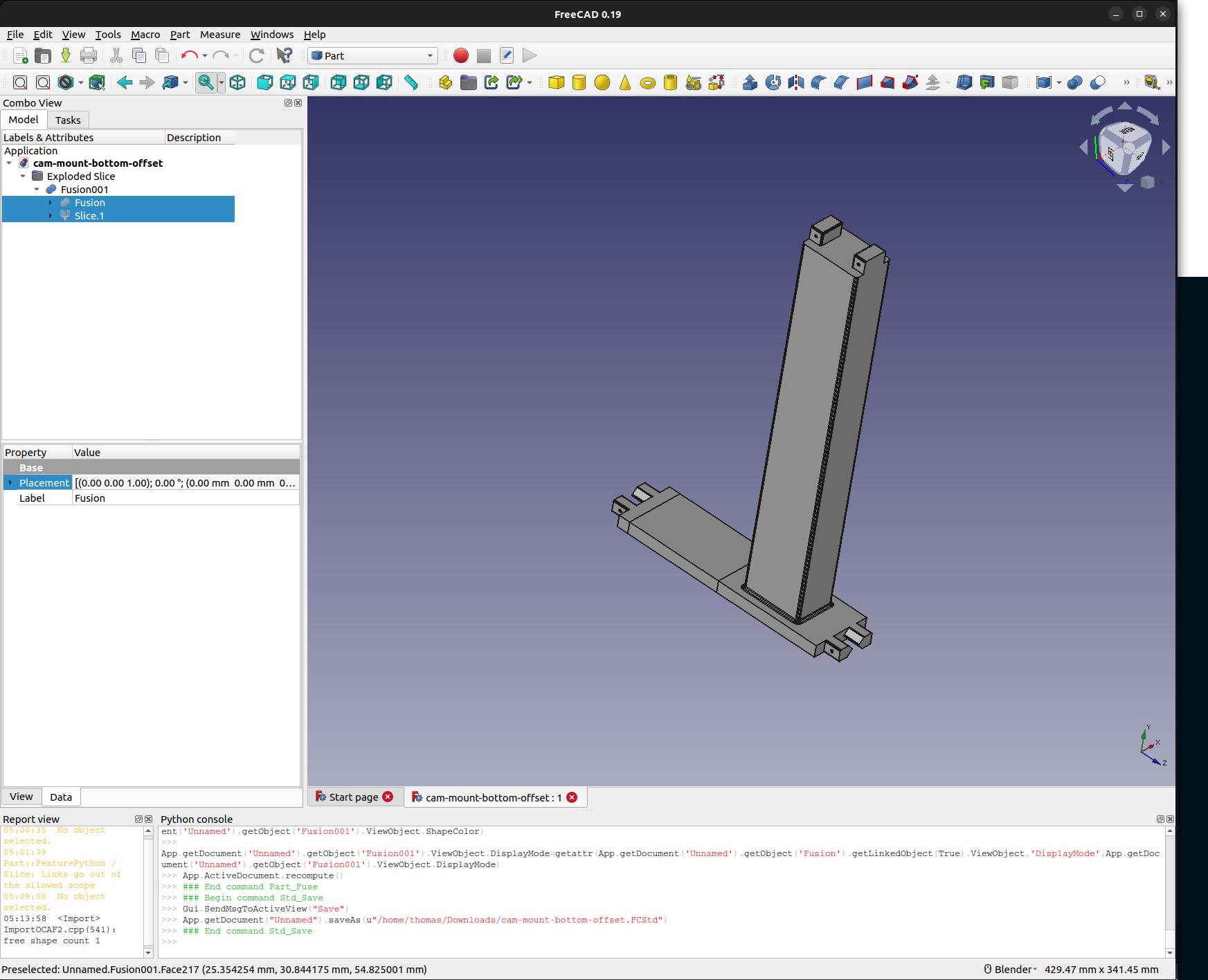Start macro recording

[460, 55]
